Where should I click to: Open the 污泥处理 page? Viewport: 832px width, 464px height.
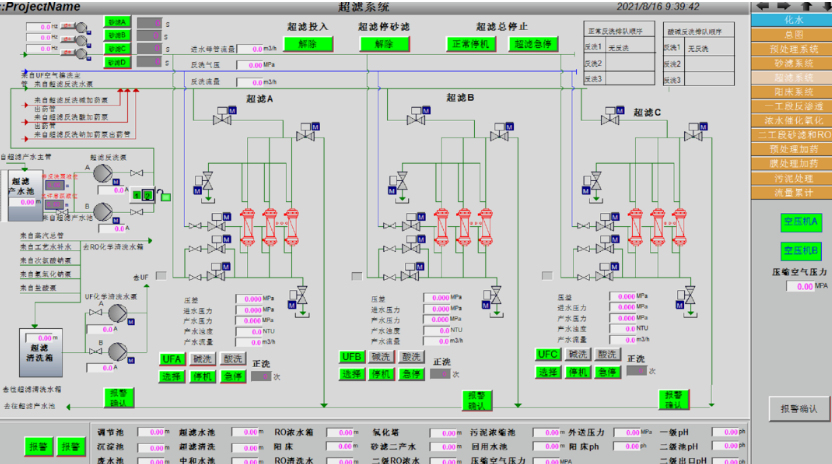point(792,176)
